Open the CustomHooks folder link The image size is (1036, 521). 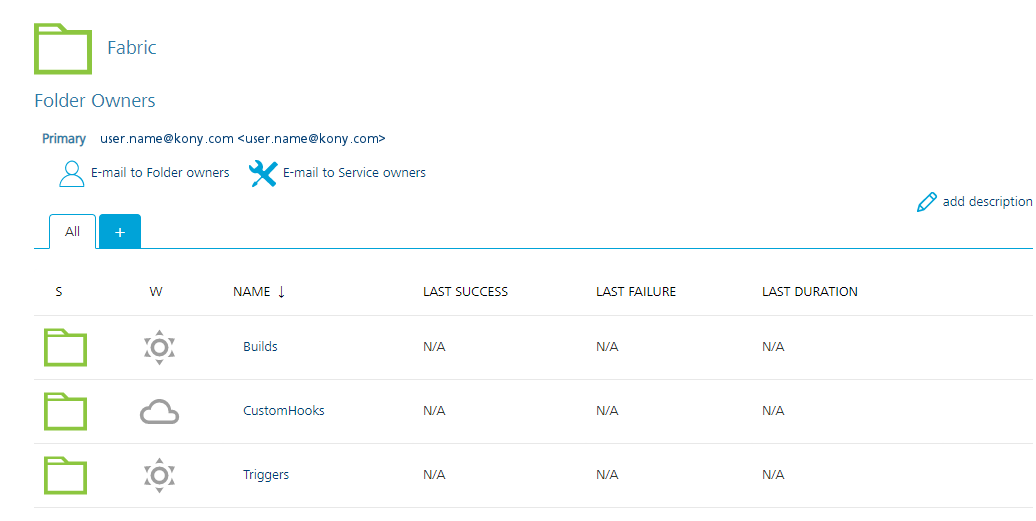(284, 411)
